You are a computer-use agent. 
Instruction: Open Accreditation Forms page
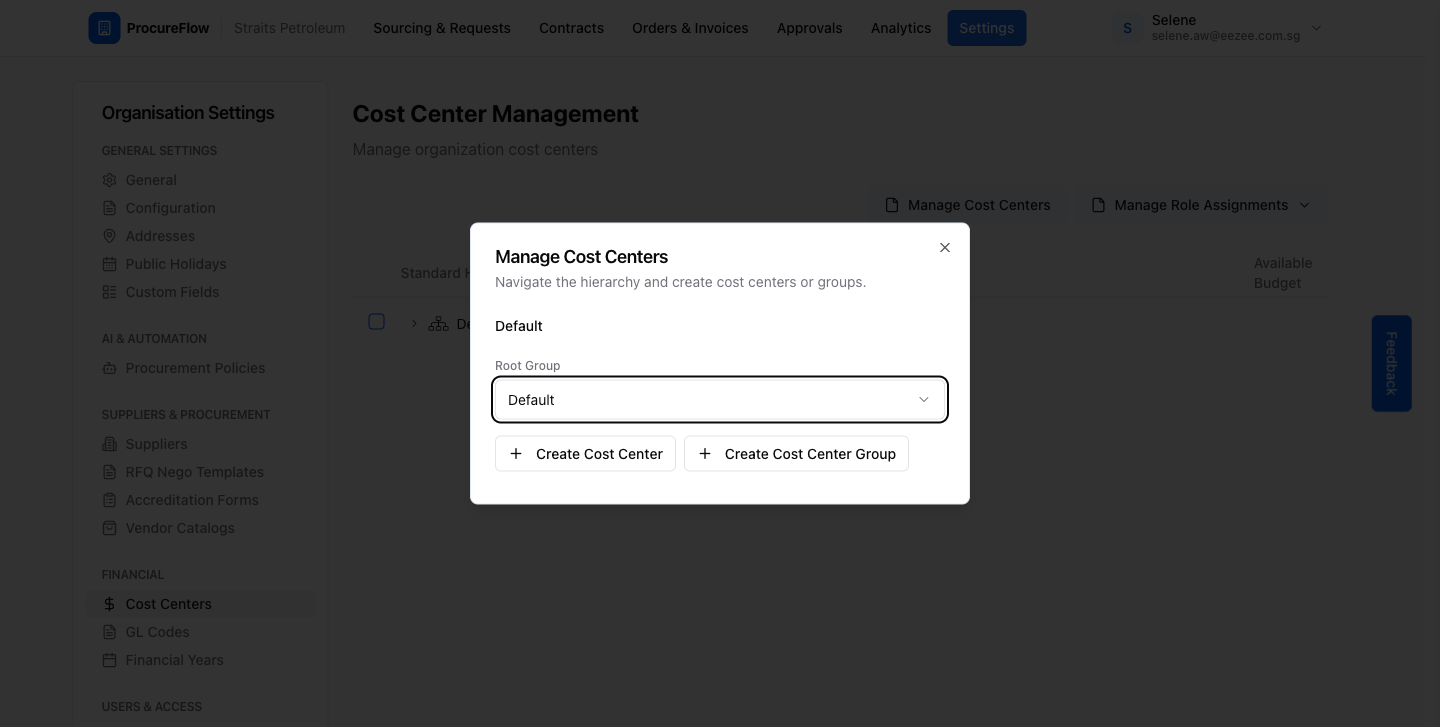point(192,500)
